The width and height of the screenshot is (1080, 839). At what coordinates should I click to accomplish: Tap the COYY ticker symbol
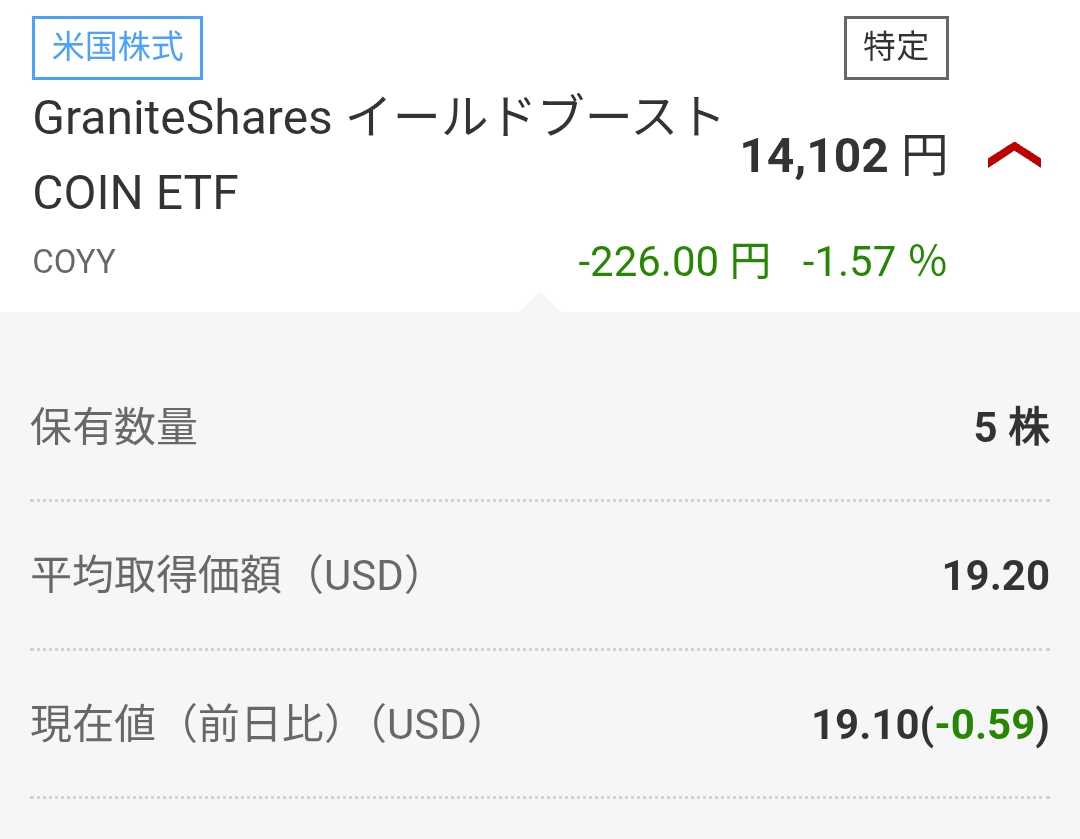[x=74, y=262]
